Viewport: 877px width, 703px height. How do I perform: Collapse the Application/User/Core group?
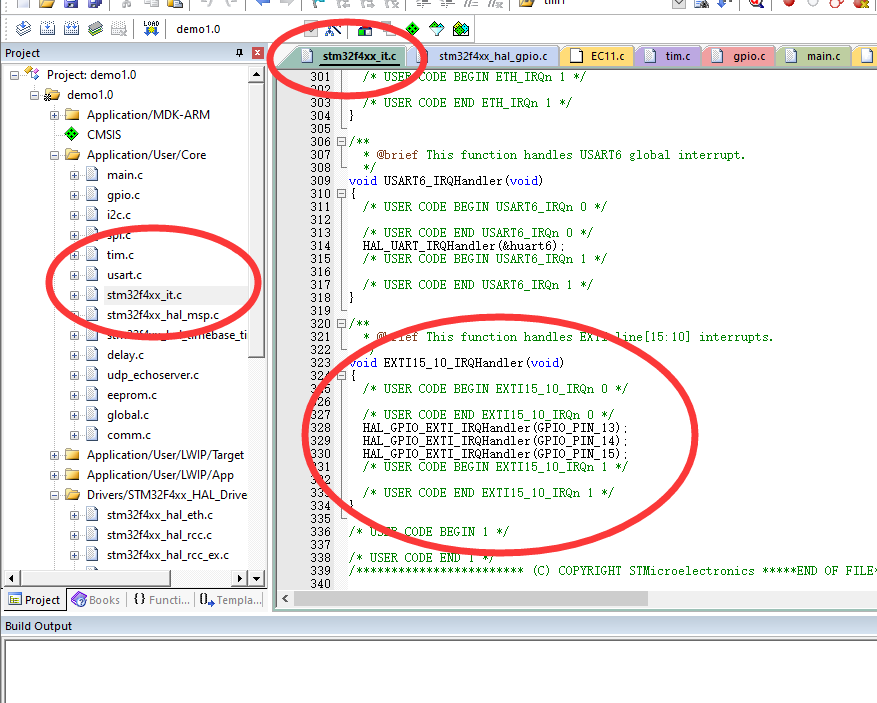click(x=56, y=154)
